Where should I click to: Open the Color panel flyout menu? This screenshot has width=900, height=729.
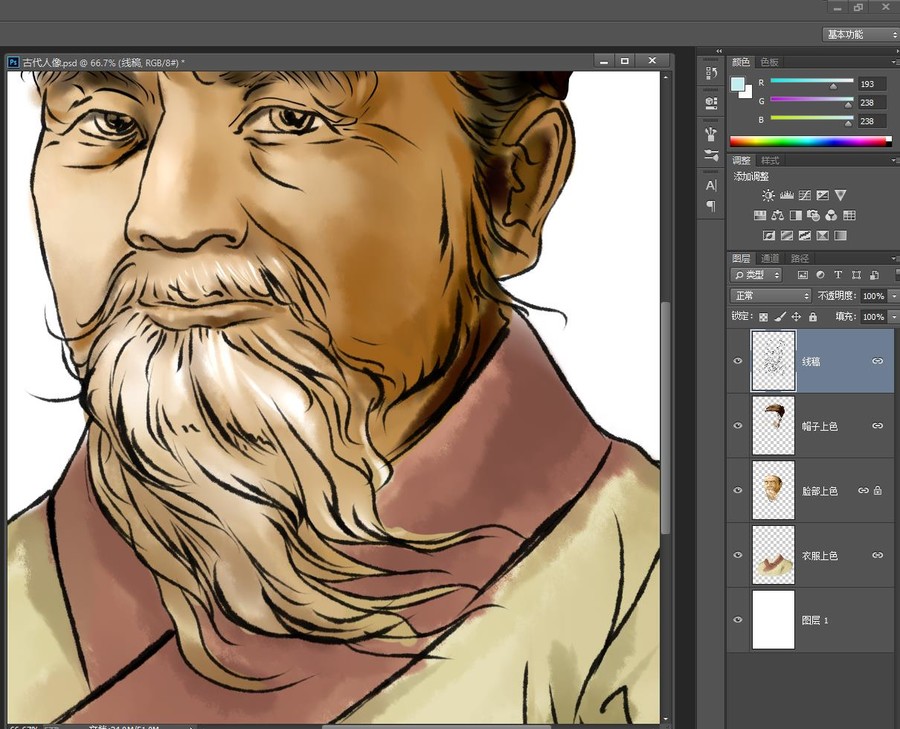895,62
